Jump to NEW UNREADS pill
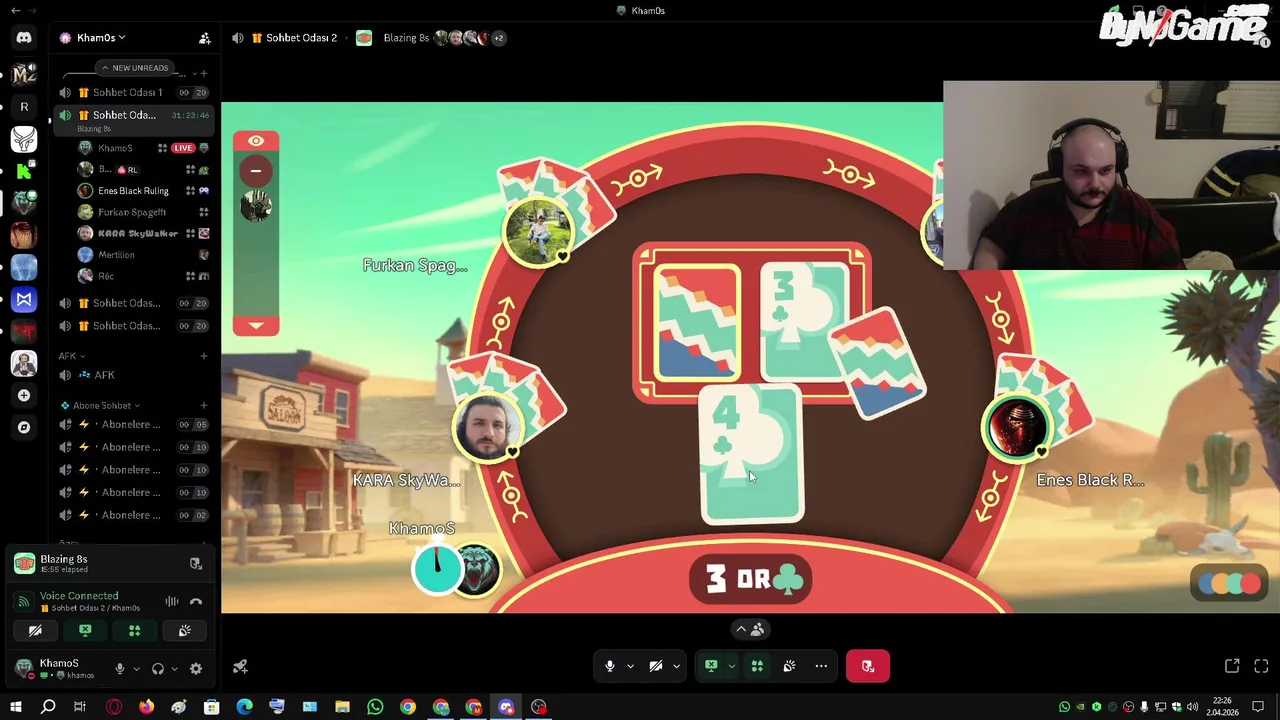The height and width of the screenshot is (720, 1280). click(x=133, y=68)
